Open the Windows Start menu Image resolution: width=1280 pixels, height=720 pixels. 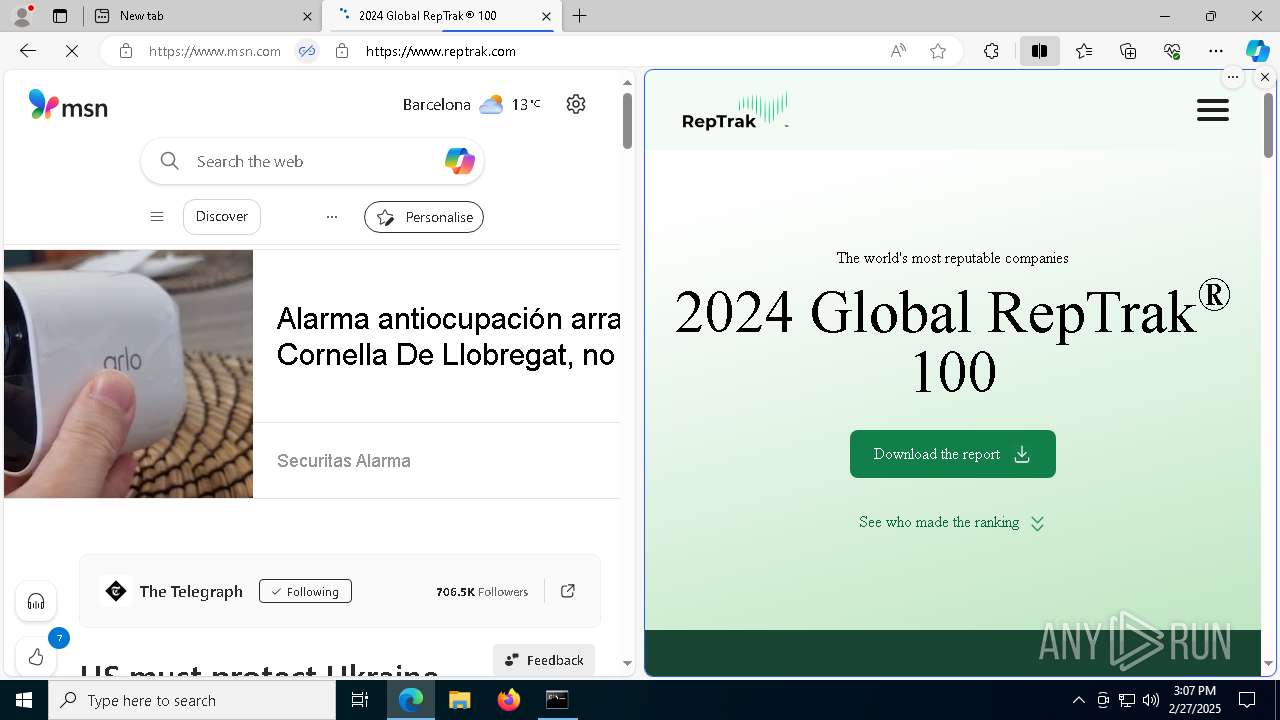click(x=24, y=700)
